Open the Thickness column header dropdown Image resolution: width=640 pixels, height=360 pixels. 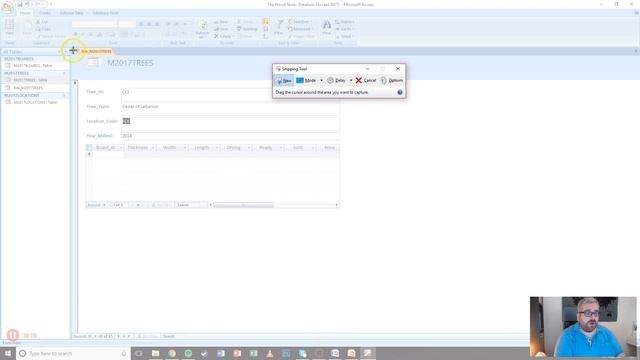(x=153, y=148)
